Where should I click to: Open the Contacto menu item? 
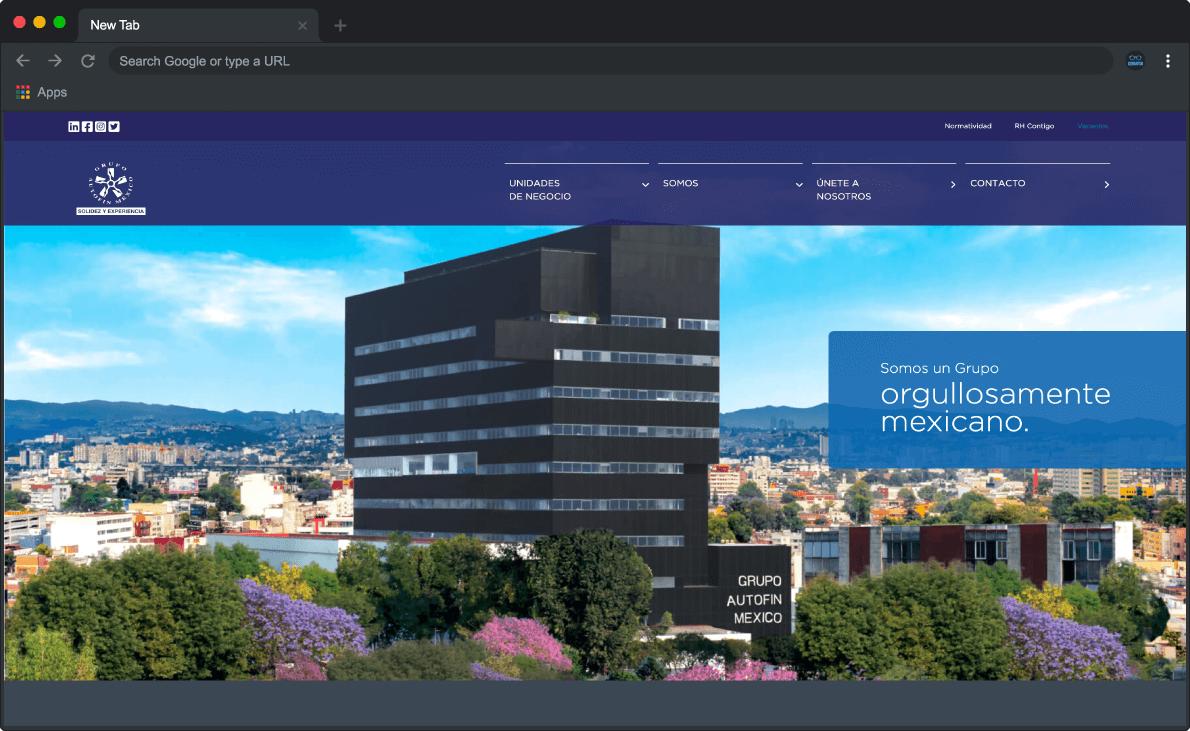point(997,184)
